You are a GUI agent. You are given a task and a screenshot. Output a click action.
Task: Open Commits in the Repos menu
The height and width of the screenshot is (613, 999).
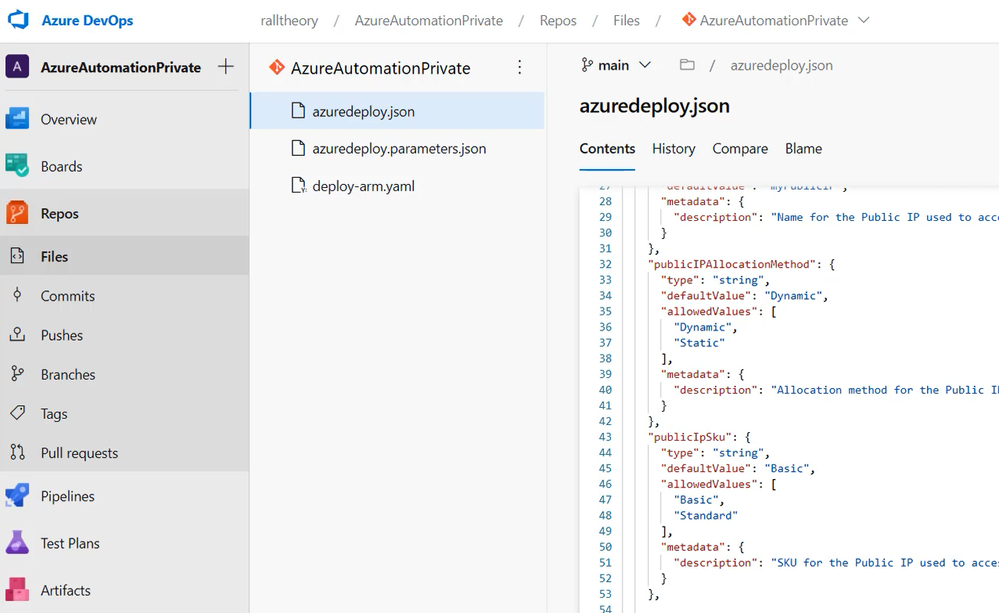click(x=68, y=296)
